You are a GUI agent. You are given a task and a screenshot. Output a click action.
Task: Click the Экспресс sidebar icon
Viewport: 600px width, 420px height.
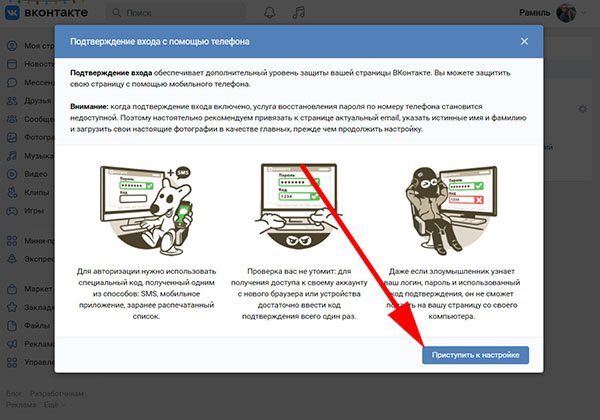point(12,259)
